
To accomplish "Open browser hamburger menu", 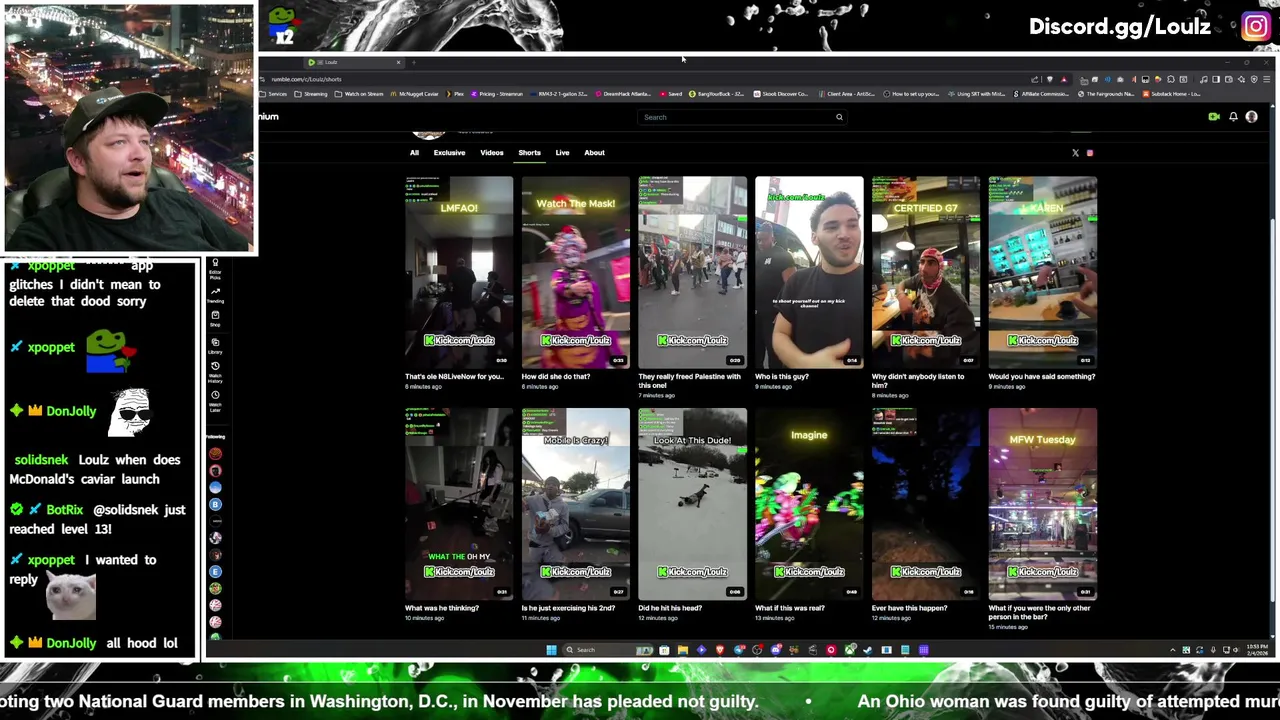I will [1267, 79].
